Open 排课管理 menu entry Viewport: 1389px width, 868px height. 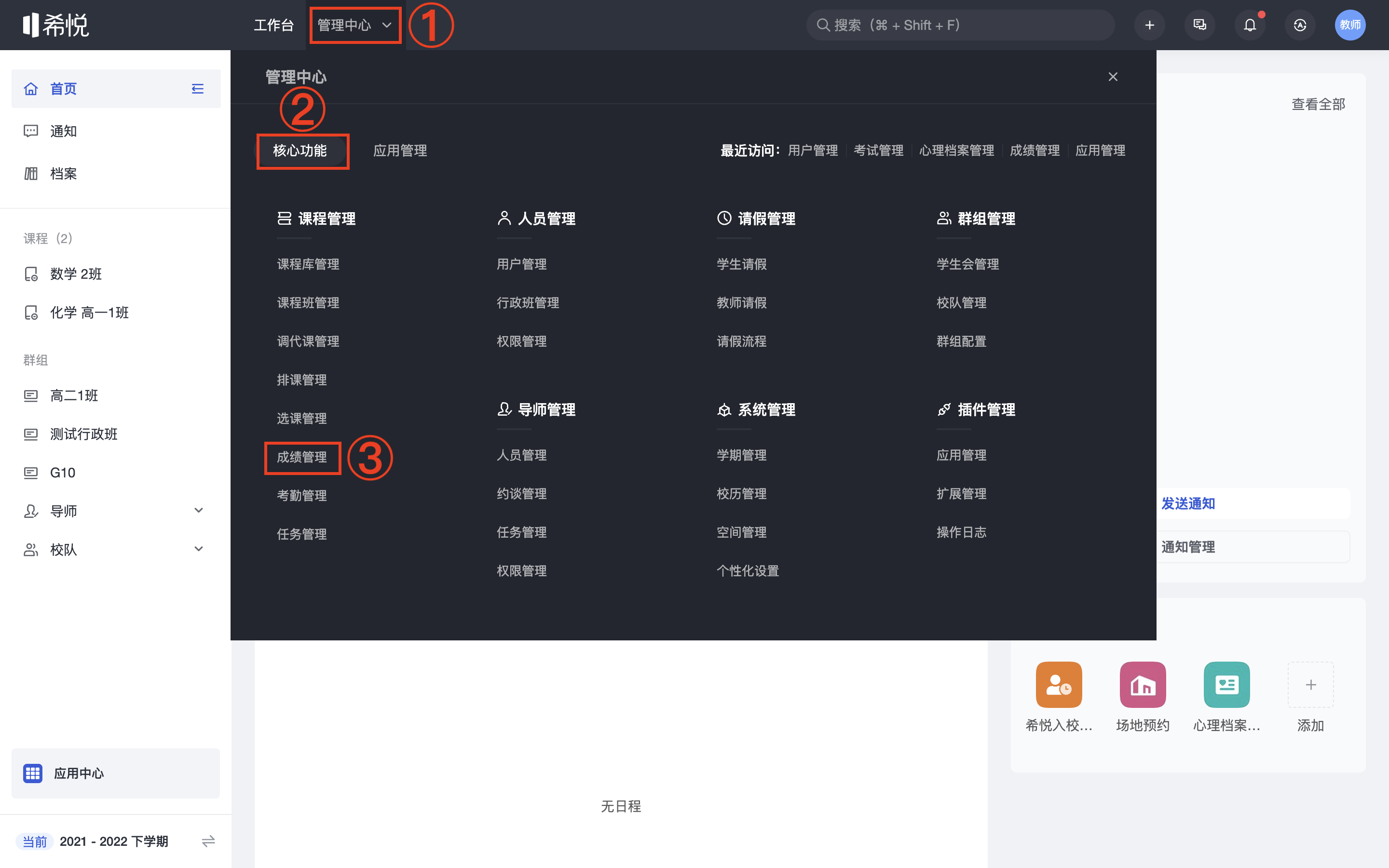pyautogui.click(x=302, y=380)
